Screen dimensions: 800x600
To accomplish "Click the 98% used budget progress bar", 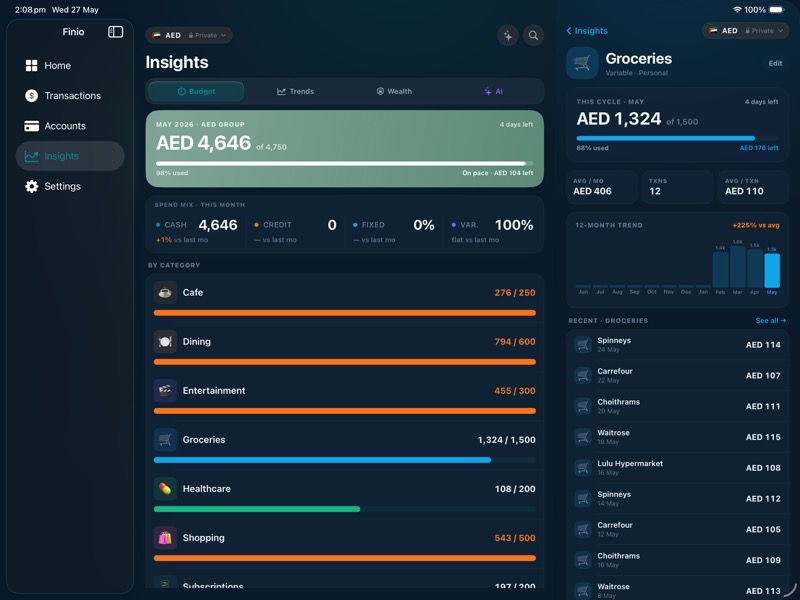I will pos(344,164).
